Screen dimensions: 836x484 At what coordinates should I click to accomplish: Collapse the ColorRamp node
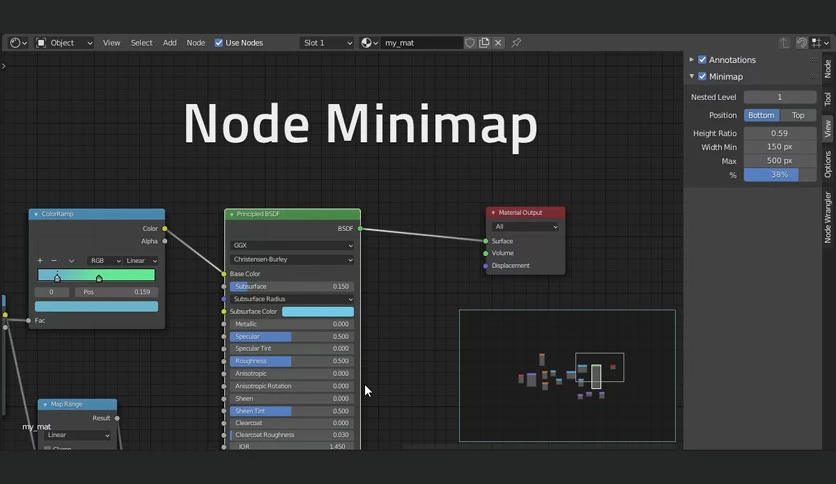coord(36,214)
